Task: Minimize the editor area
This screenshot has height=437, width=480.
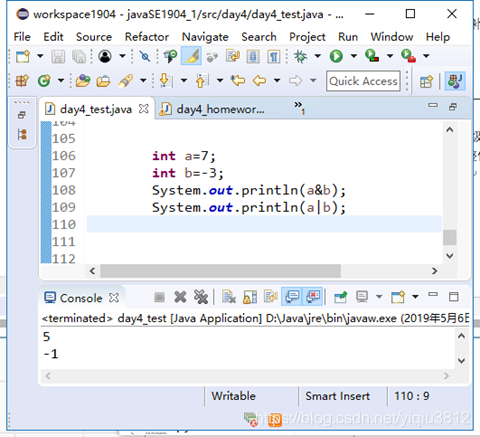Action: [x=433, y=105]
